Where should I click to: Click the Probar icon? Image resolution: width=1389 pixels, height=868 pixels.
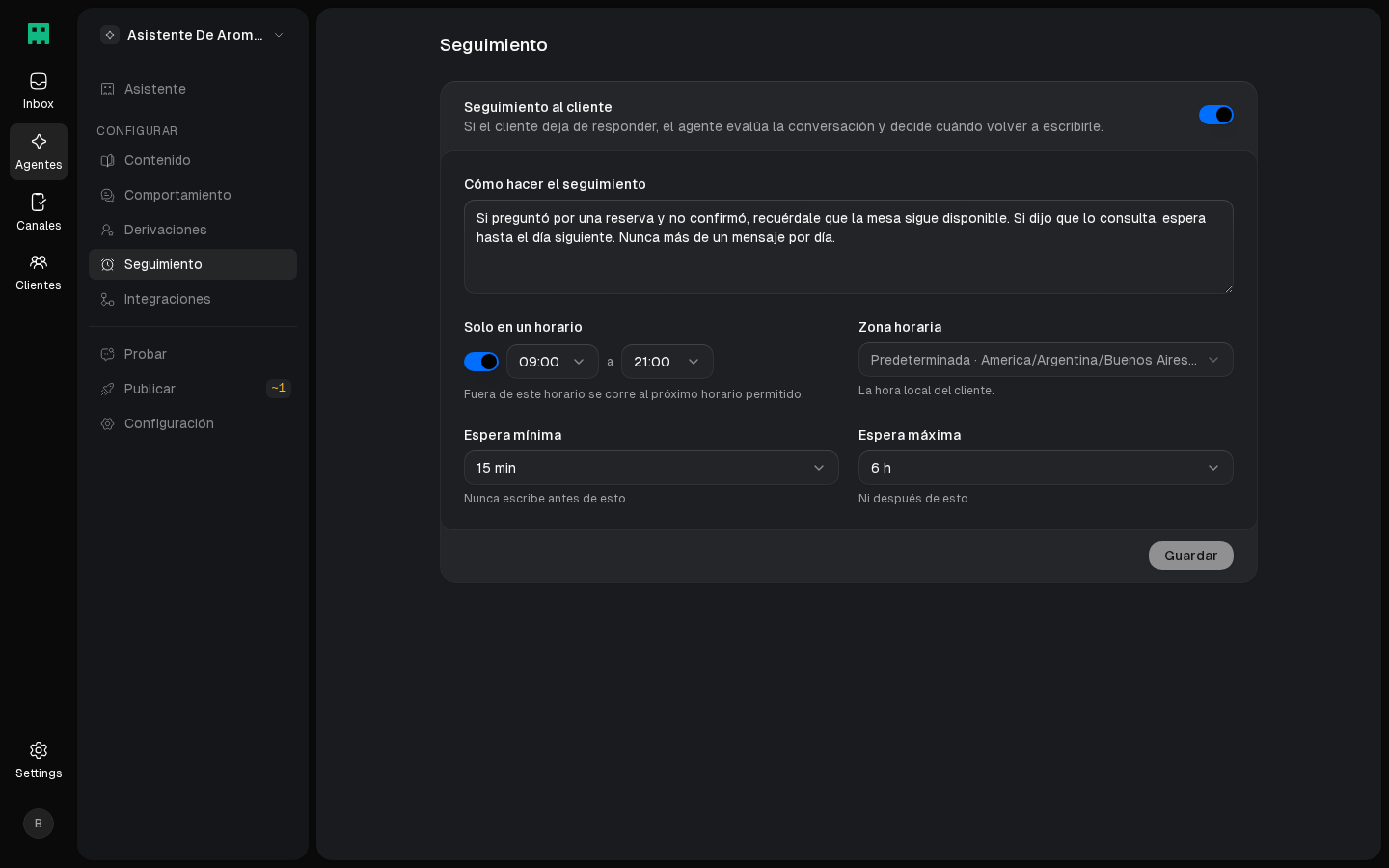click(108, 354)
